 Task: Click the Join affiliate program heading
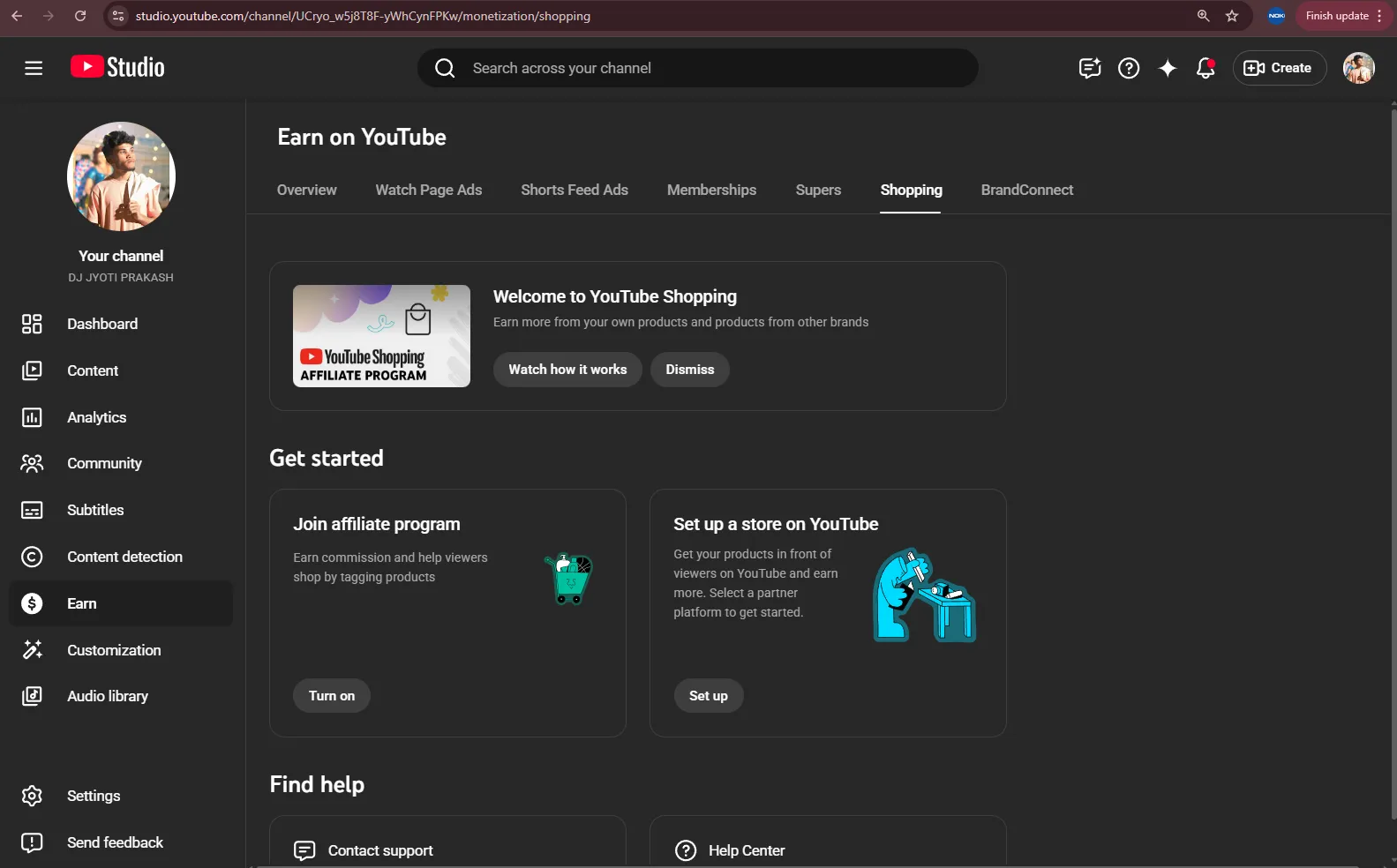(x=377, y=524)
